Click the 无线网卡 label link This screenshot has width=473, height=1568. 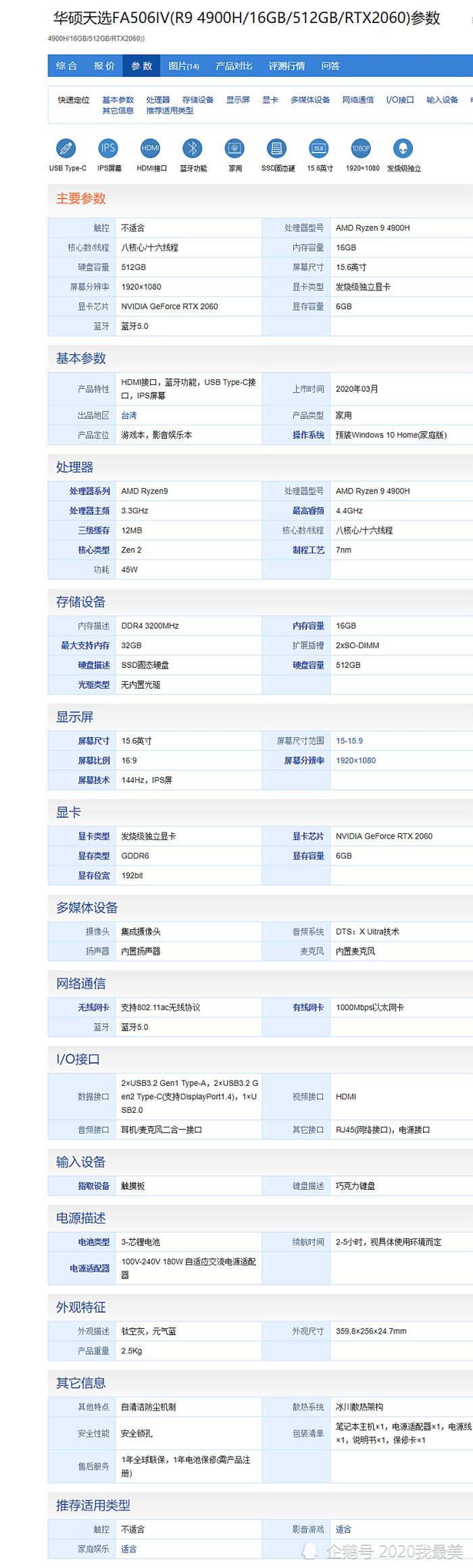coord(93,1008)
